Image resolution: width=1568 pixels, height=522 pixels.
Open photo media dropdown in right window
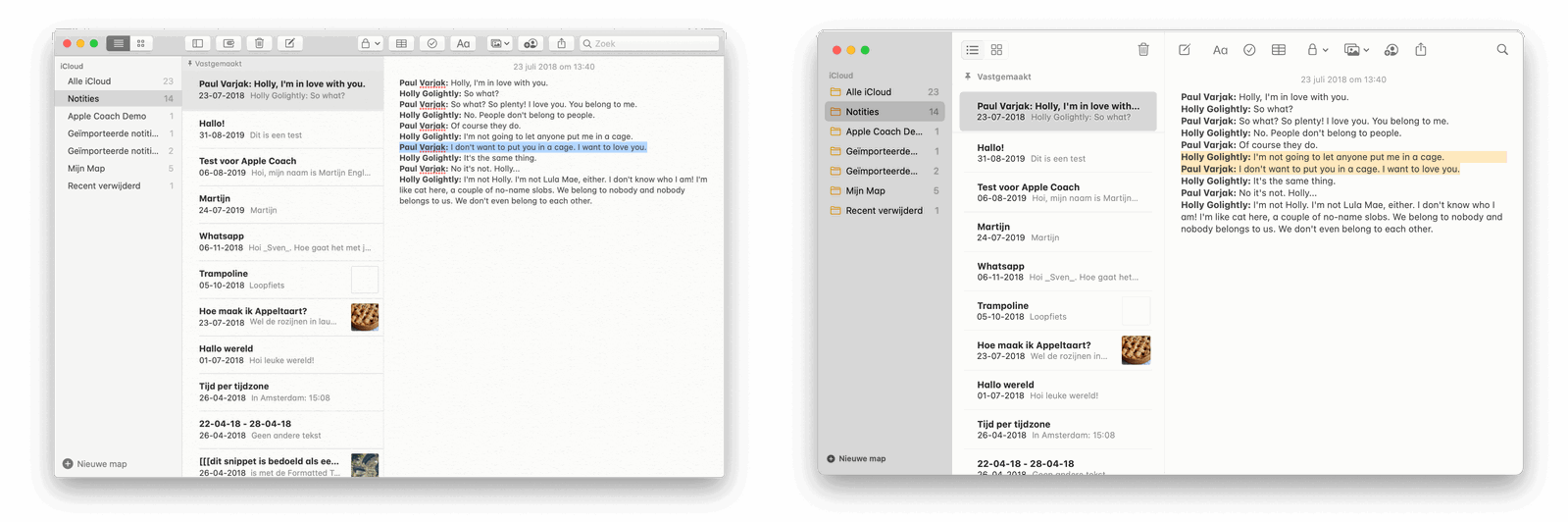click(x=1356, y=50)
